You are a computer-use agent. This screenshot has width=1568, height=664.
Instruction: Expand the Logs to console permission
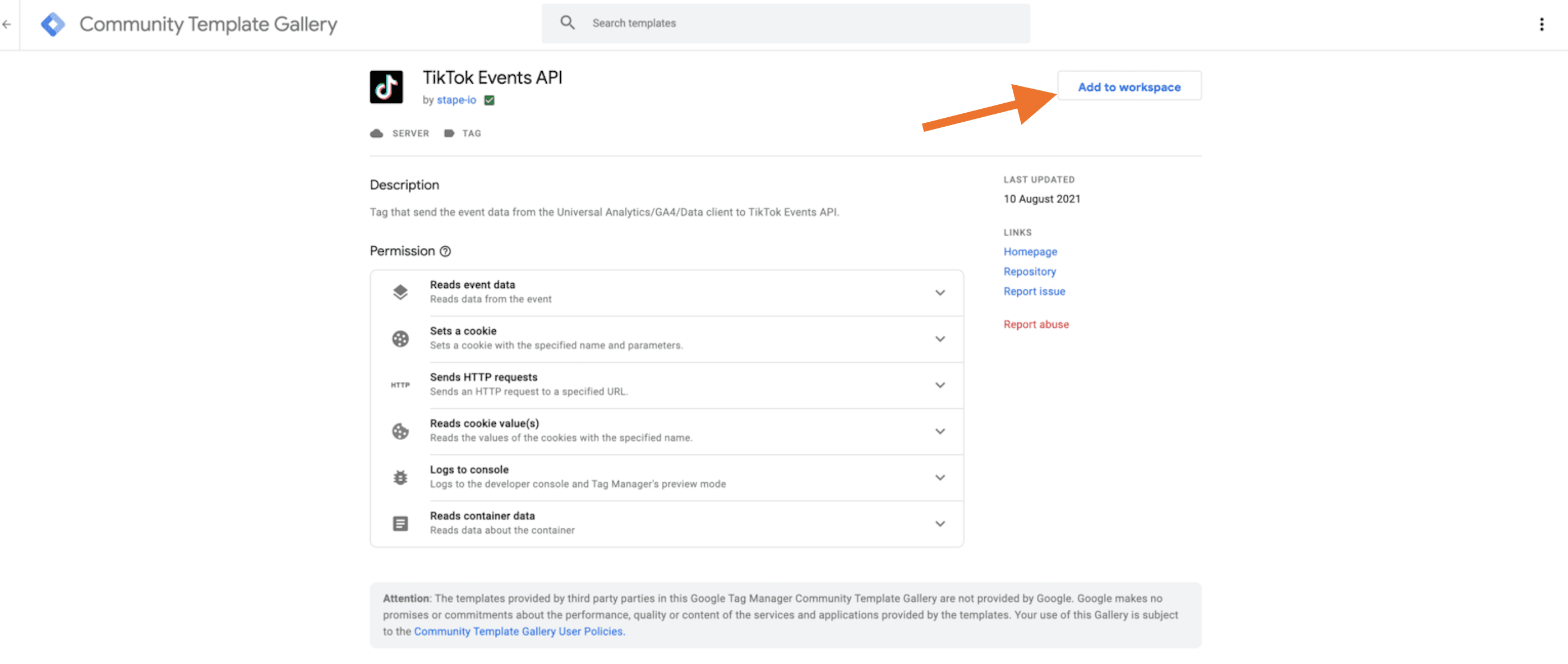[x=940, y=478]
